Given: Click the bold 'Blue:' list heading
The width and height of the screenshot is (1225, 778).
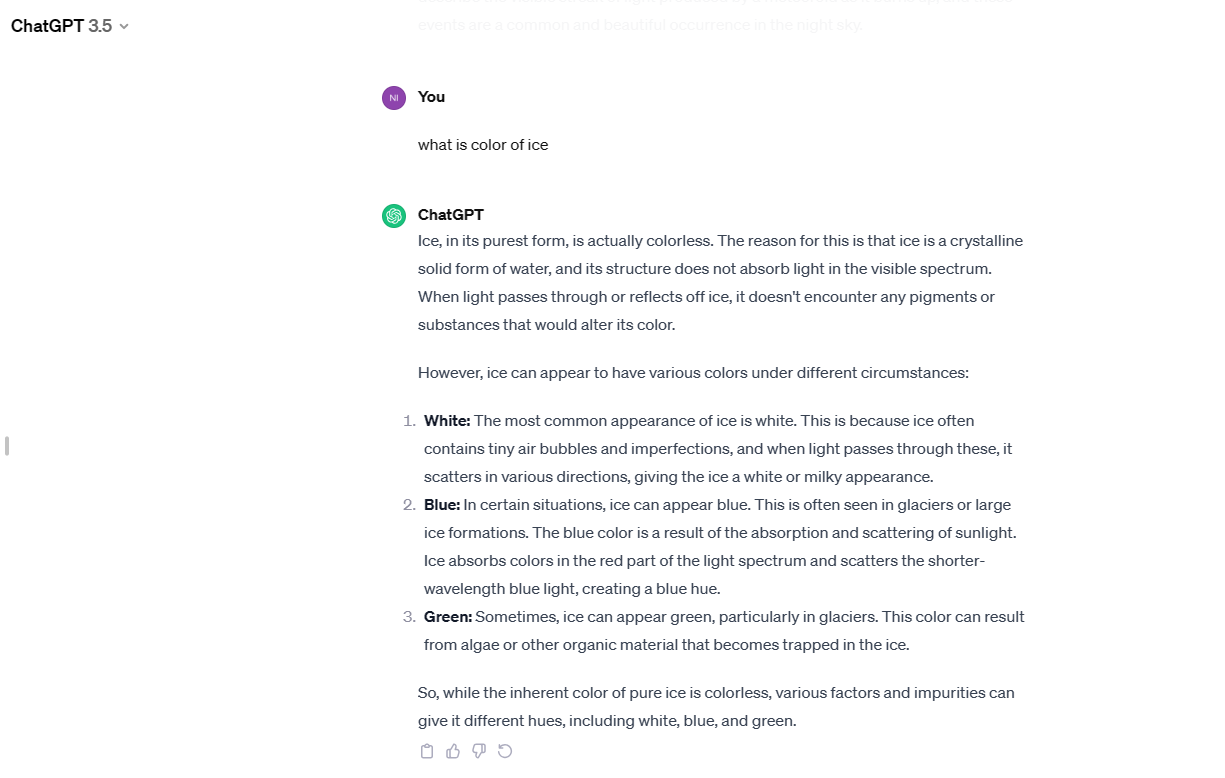Looking at the screenshot, I should [442, 505].
